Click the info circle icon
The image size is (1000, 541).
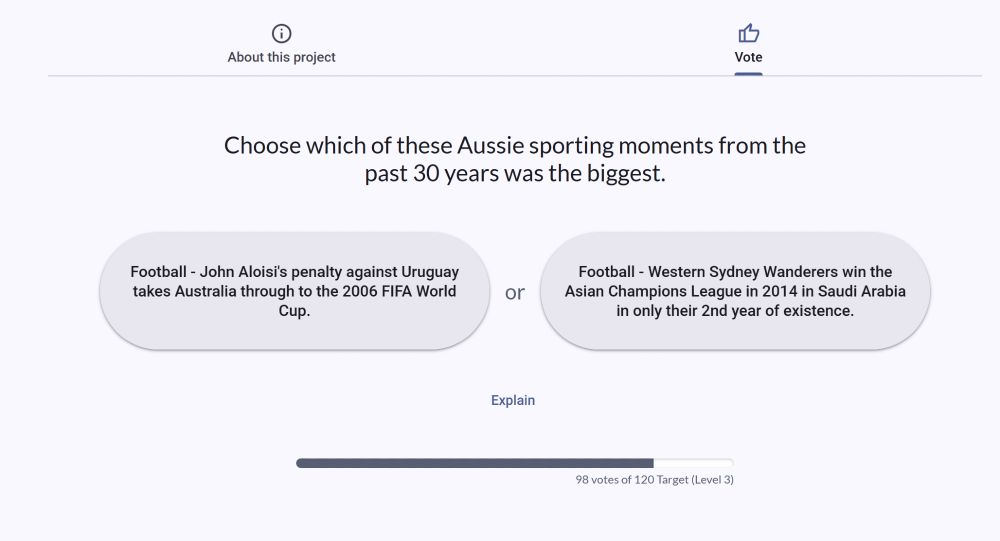point(281,33)
